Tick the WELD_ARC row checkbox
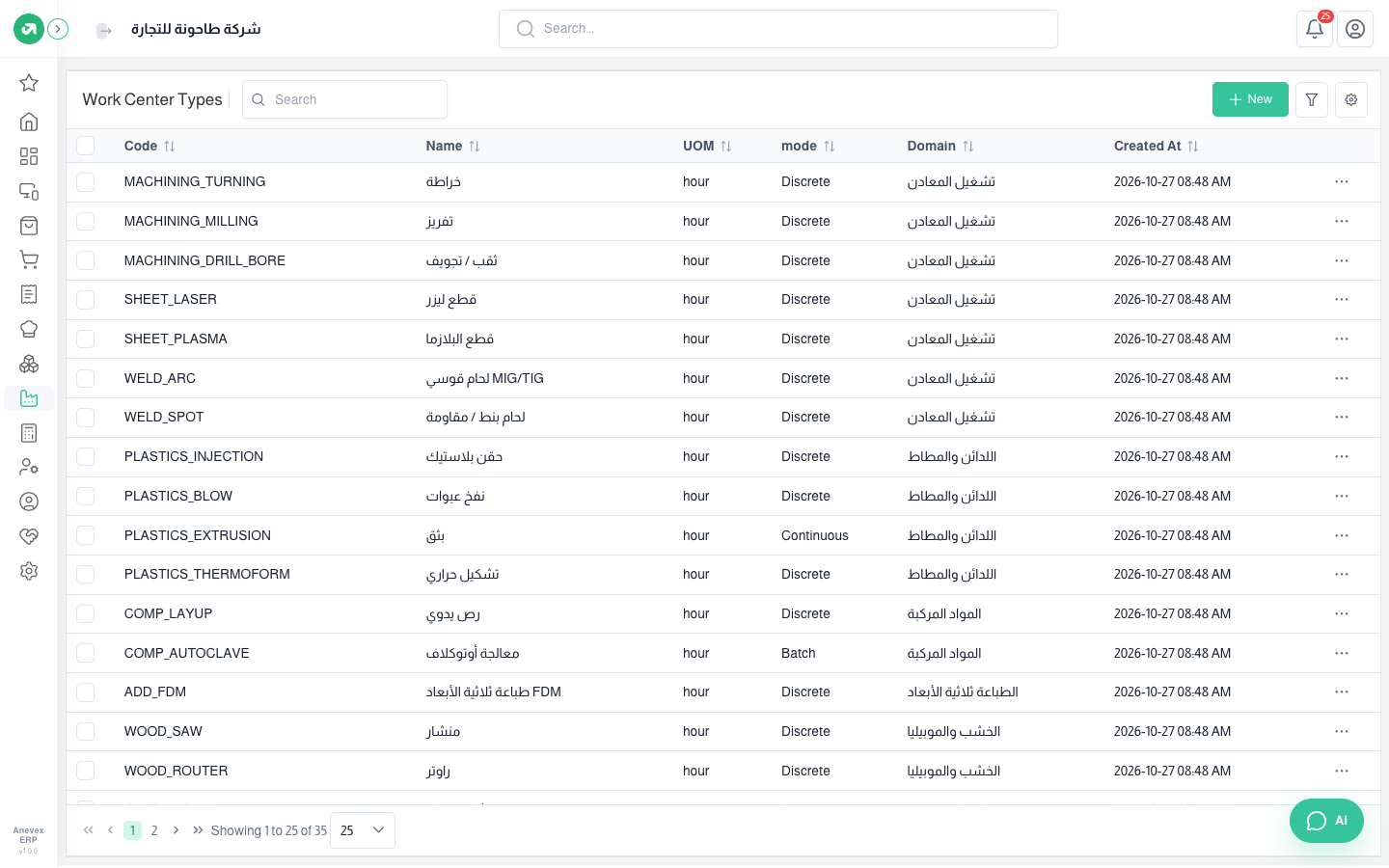The width and height of the screenshot is (1389, 868). (86, 378)
